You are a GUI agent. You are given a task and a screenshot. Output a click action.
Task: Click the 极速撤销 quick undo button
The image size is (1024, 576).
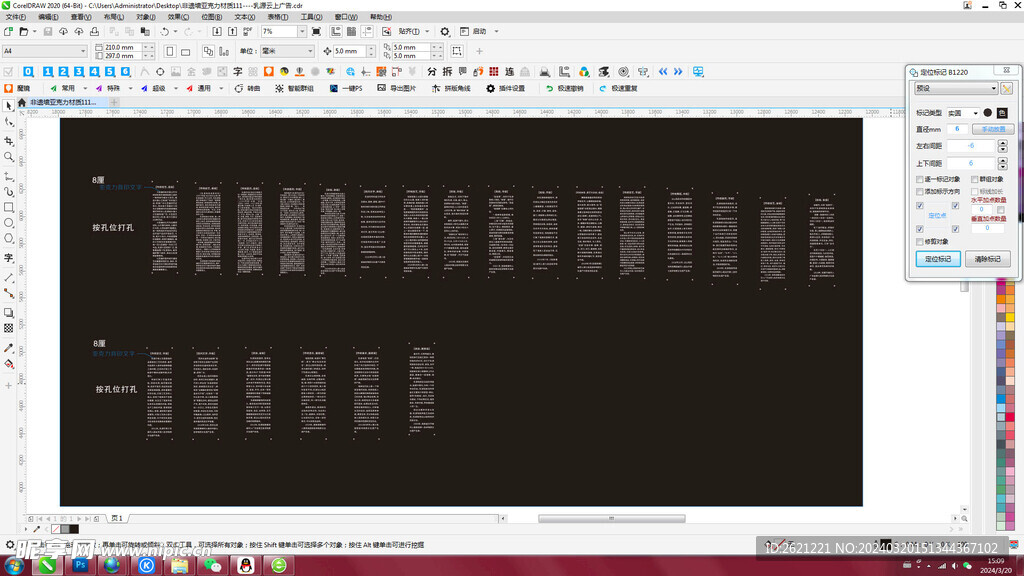point(564,88)
